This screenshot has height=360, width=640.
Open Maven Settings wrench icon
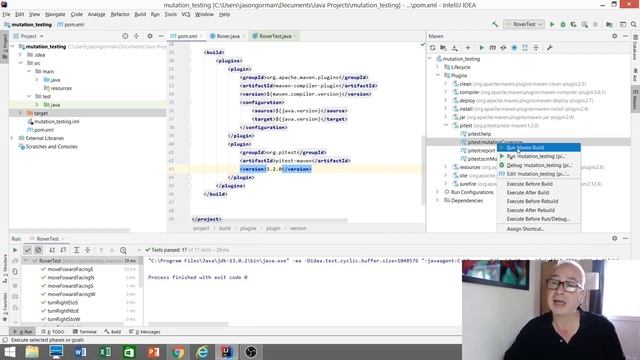(549, 48)
